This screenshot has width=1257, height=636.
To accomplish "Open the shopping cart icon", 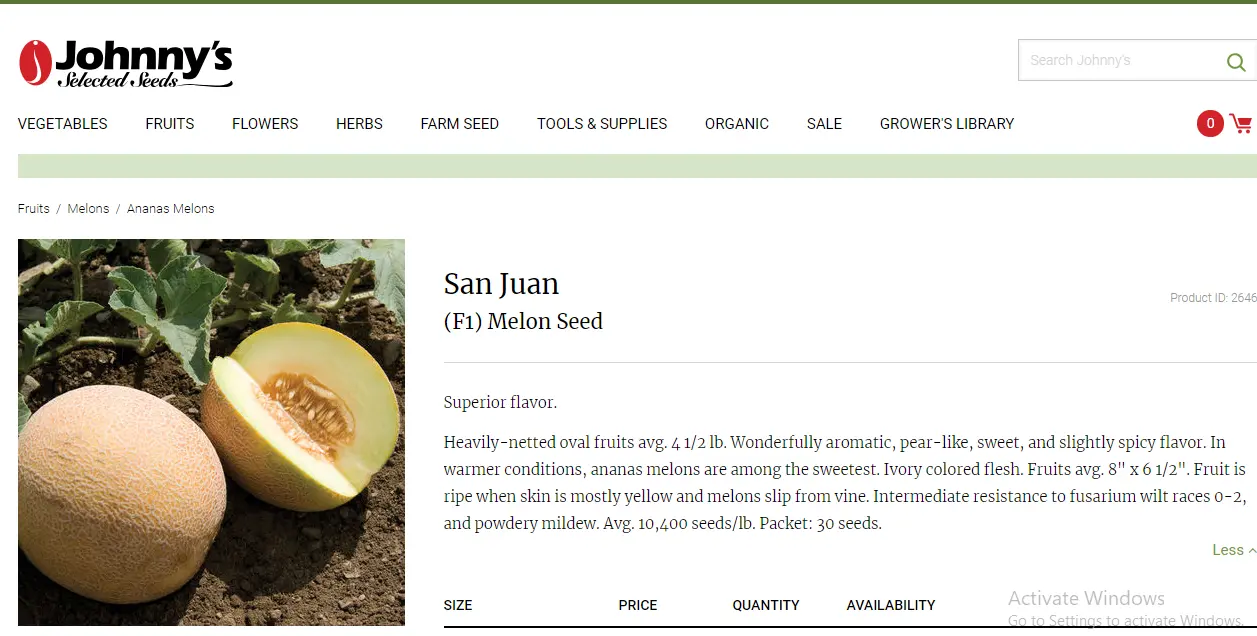I will [1241, 124].
